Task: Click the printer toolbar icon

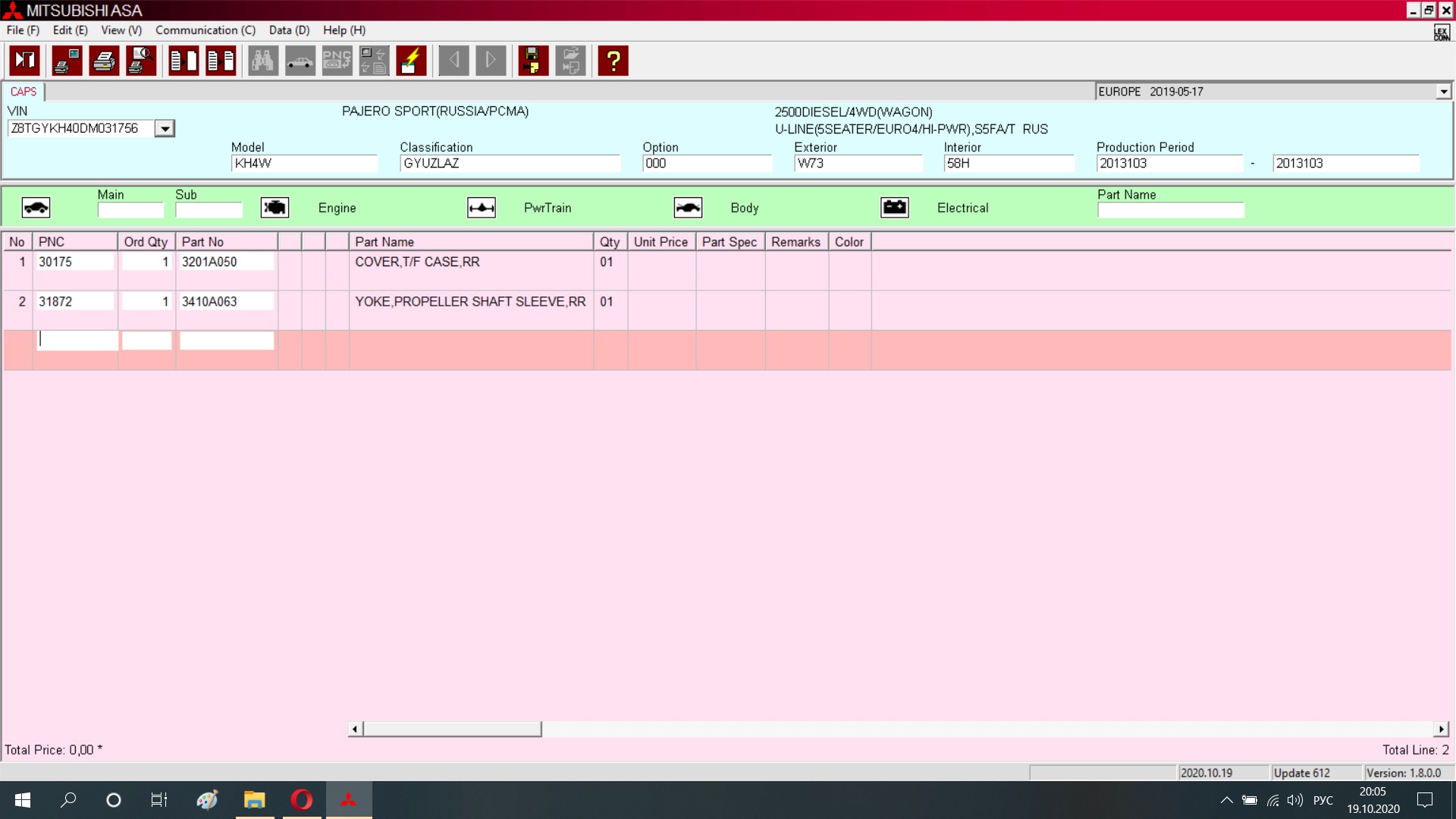Action: 104,61
